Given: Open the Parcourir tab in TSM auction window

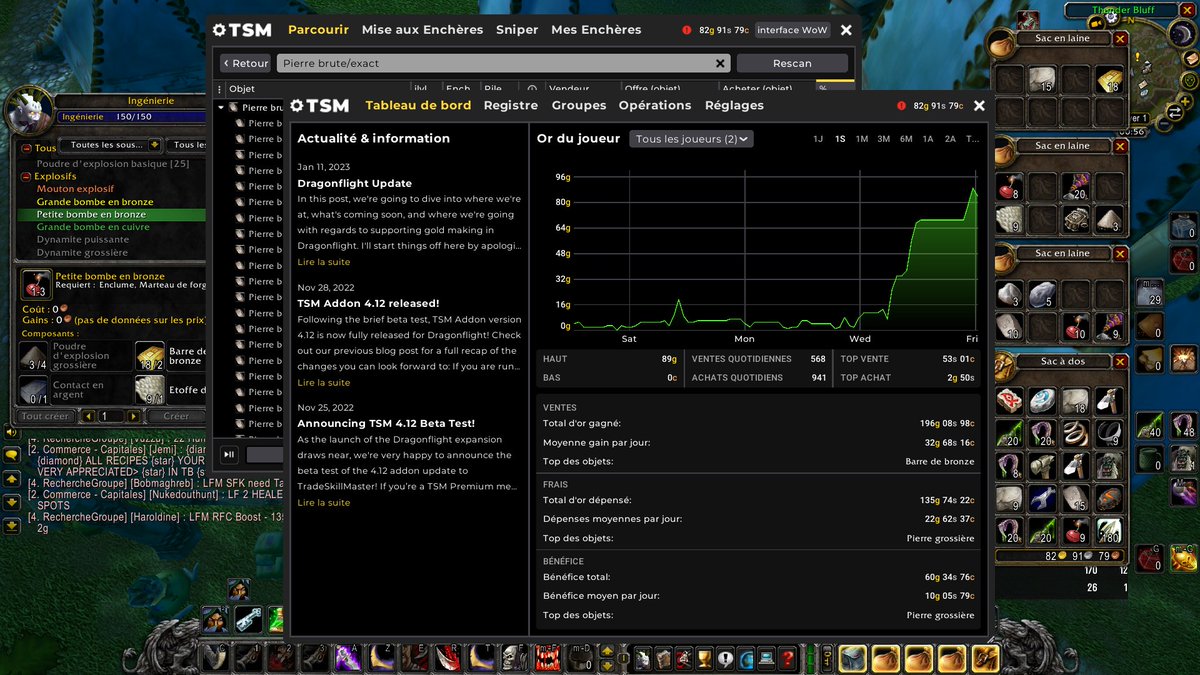Looking at the screenshot, I should [318, 30].
